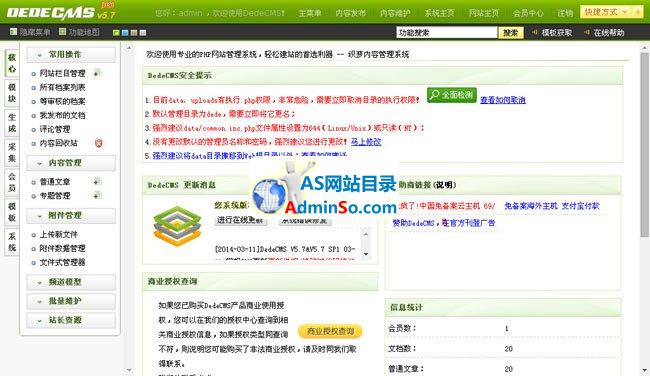This screenshot has width=650, height=376.
Task: Switch to the 生成 vertical tab
Action: tap(12, 123)
